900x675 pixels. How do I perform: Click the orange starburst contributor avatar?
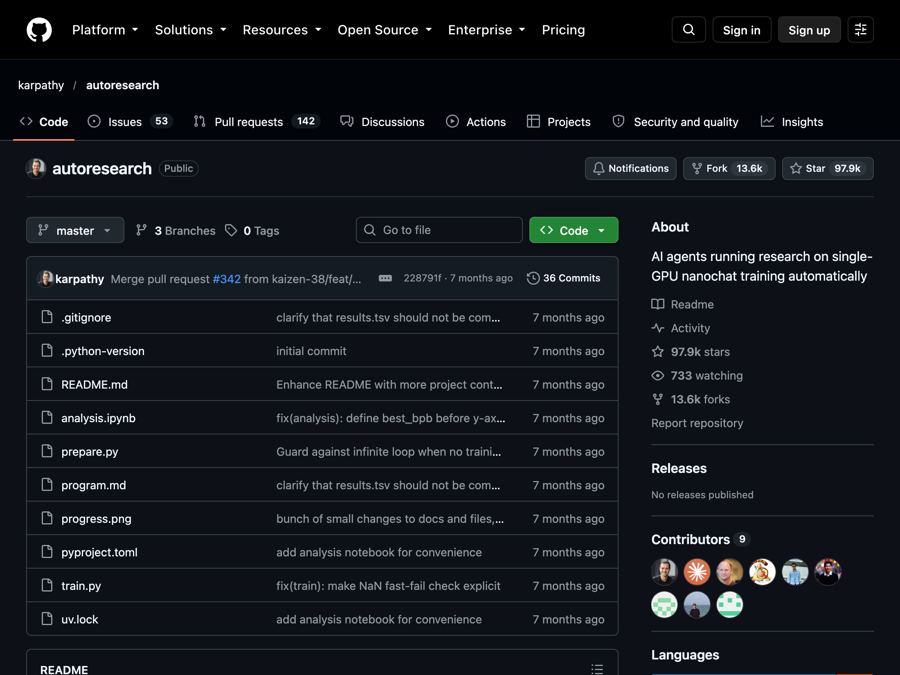tap(697, 572)
